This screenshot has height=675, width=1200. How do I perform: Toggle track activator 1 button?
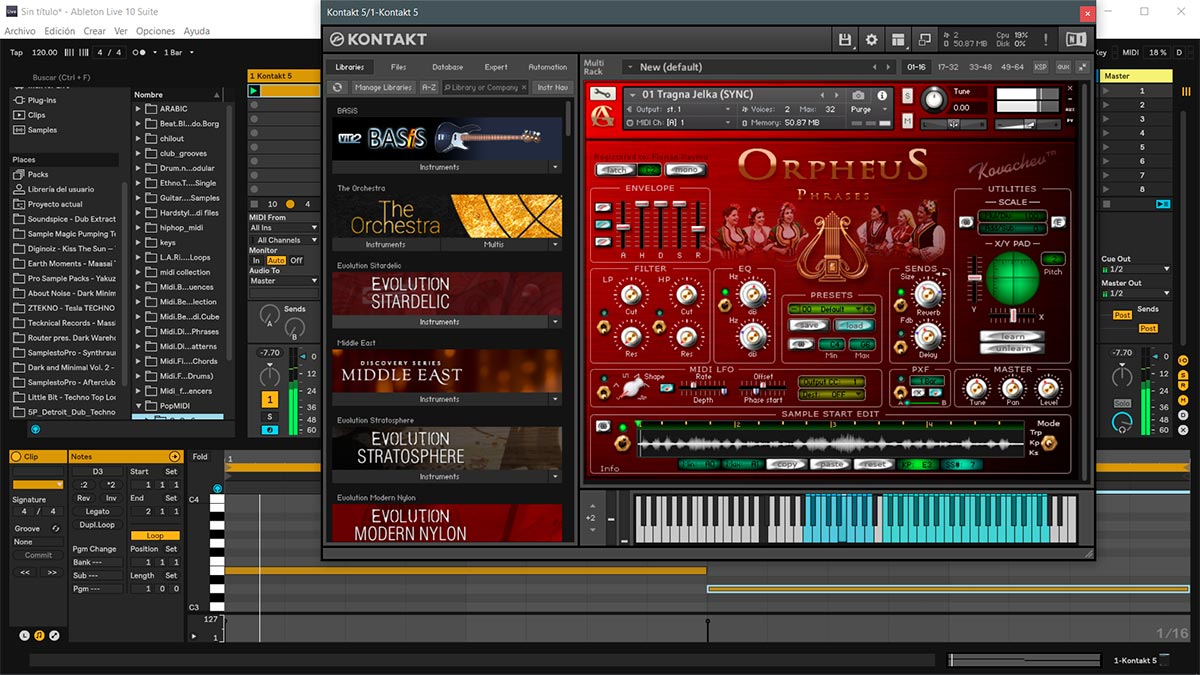(269, 399)
